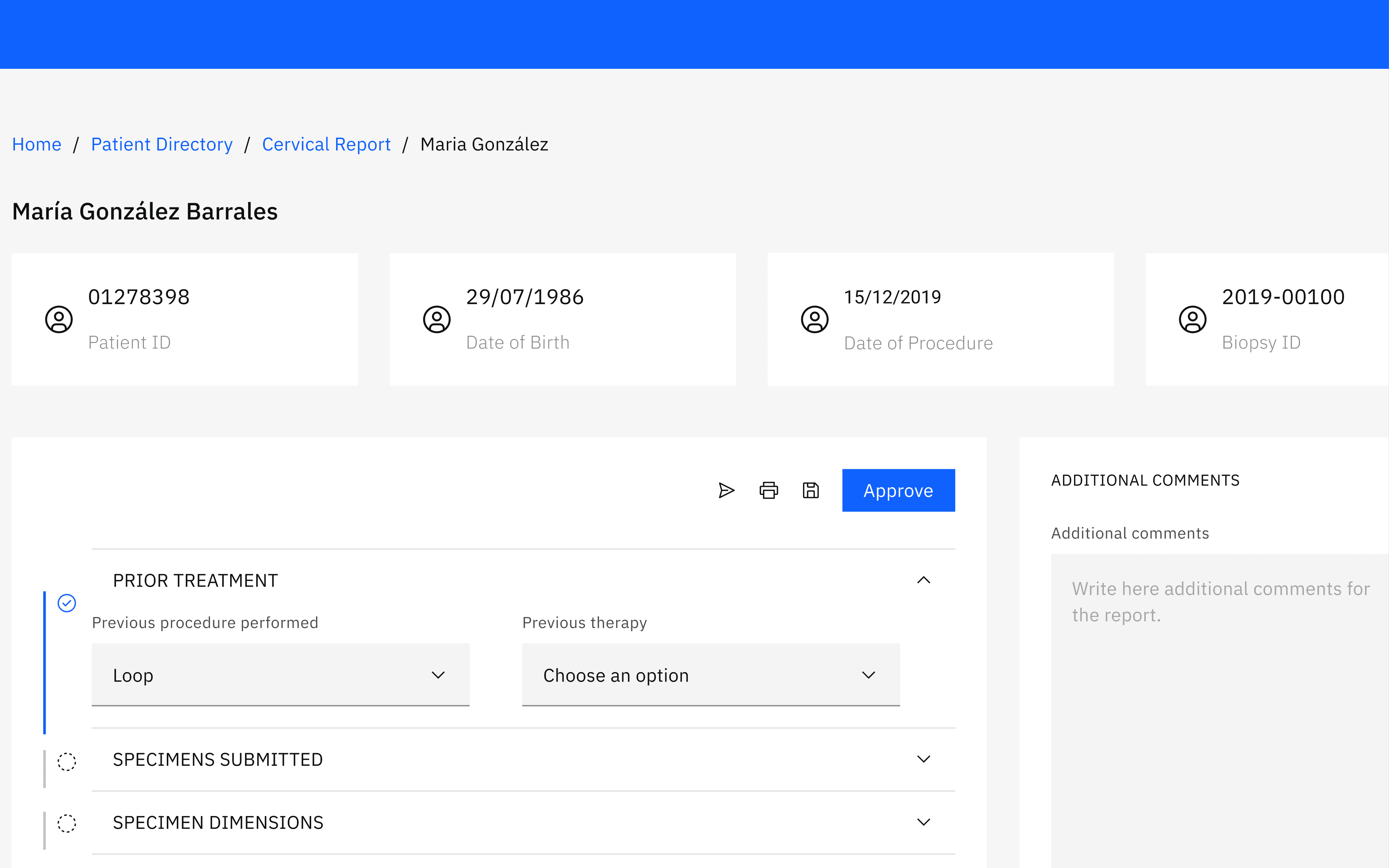1389x868 pixels.
Task: Open the Previous procedure performed dropdown showing Loop
Action: pos(281,675)
